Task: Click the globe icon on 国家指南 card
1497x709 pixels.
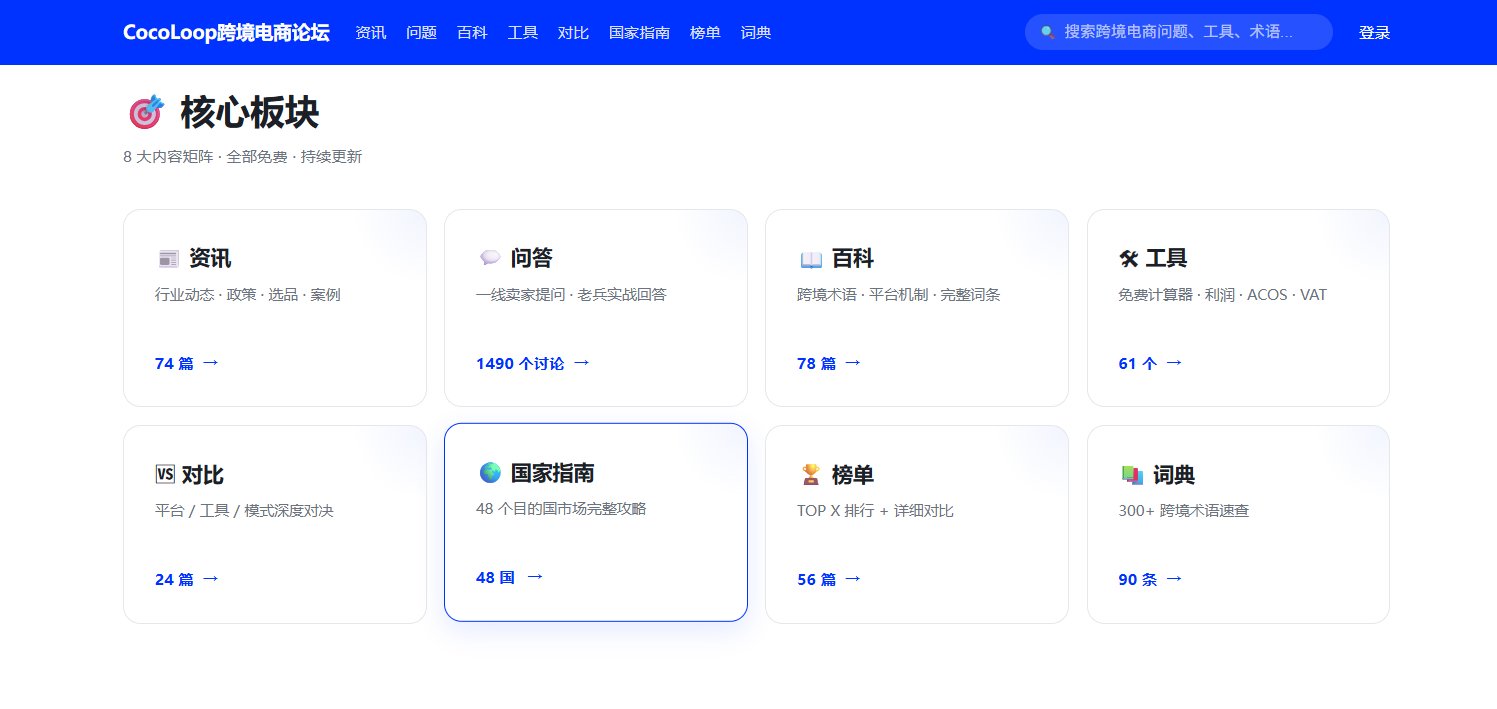Action: click(490, 472)
